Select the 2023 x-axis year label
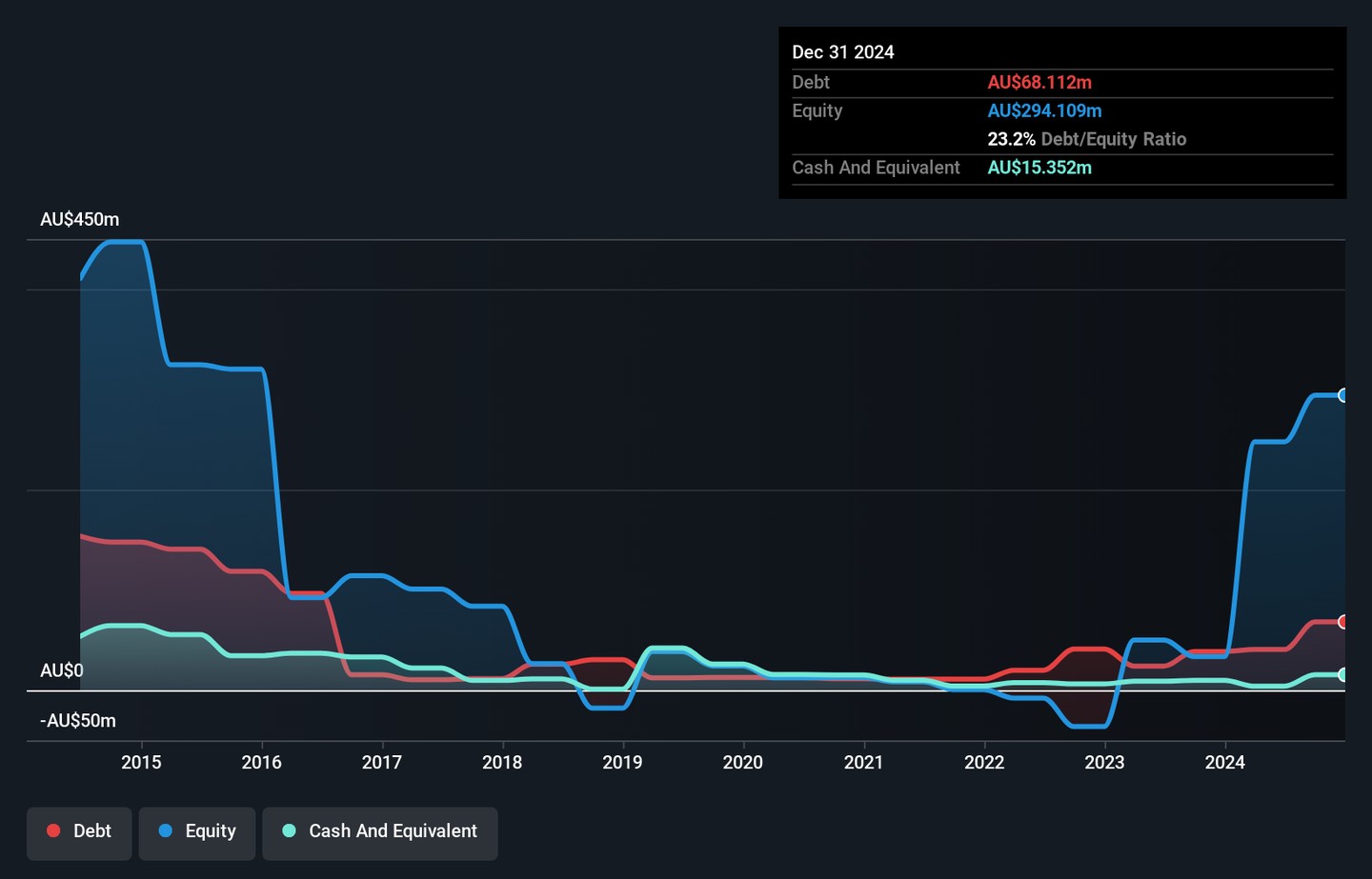Image resolution: width=1372 pixels, height=879 pixels. coord(1104,763)
